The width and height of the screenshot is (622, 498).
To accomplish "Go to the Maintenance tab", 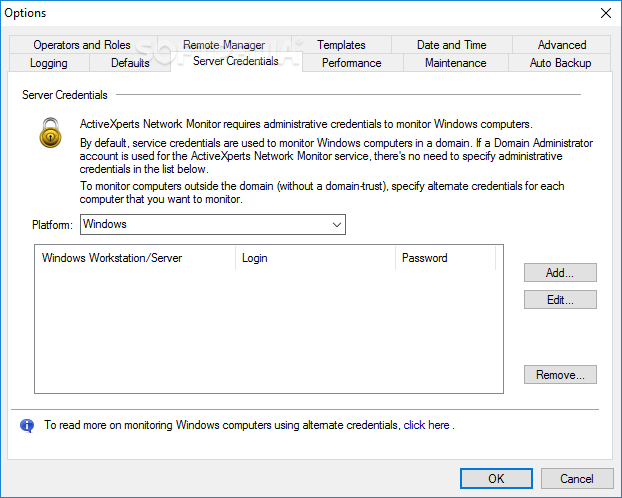I will [x=455, y=63].
